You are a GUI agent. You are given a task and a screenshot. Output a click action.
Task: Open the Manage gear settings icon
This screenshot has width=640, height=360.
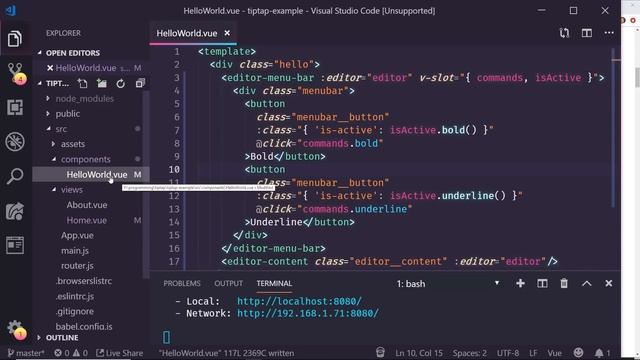(x=16, y=329)
